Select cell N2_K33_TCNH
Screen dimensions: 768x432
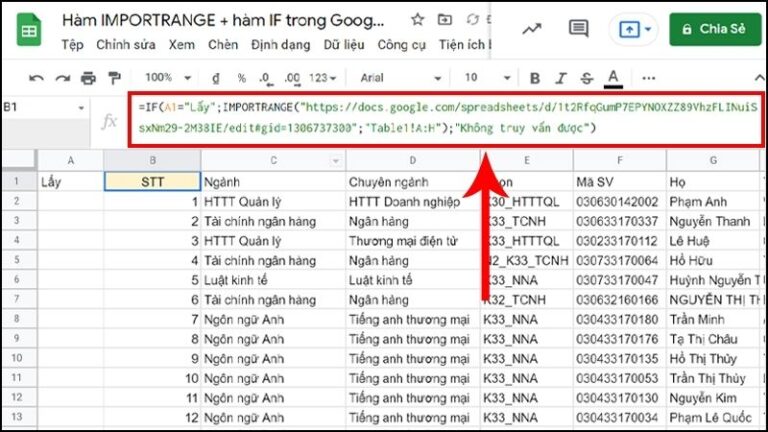[x=527, y=260]
